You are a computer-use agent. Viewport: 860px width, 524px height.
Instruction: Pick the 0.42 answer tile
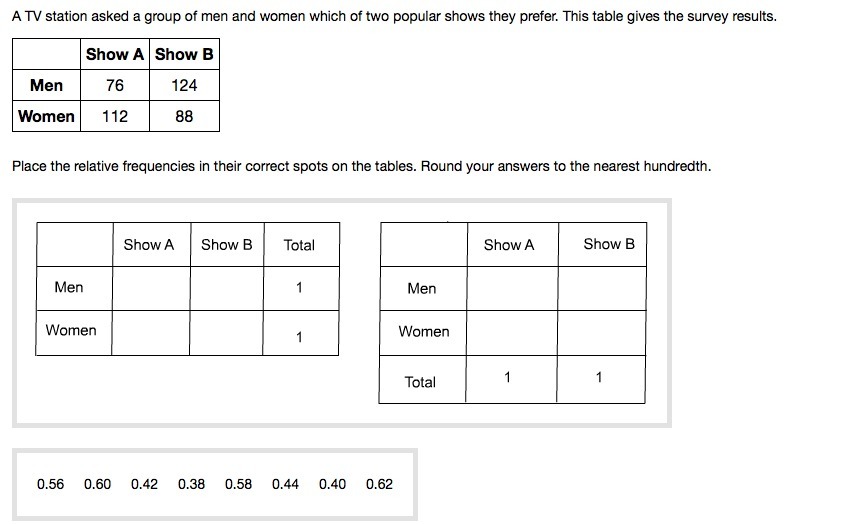pyautogui.click(x=144, y=484)
